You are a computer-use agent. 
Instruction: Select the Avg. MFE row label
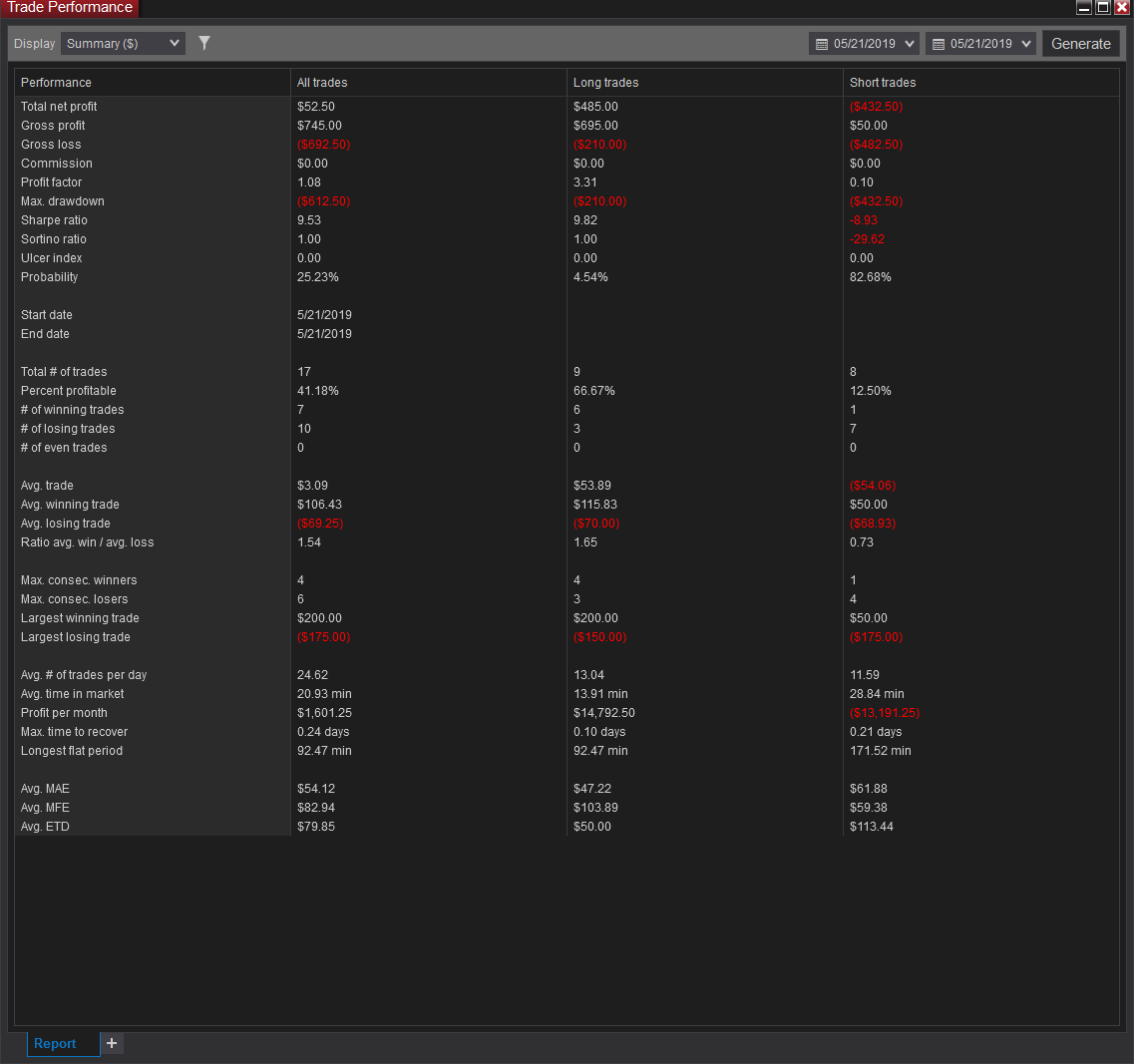pyautogui.click(x=45, y=807)
